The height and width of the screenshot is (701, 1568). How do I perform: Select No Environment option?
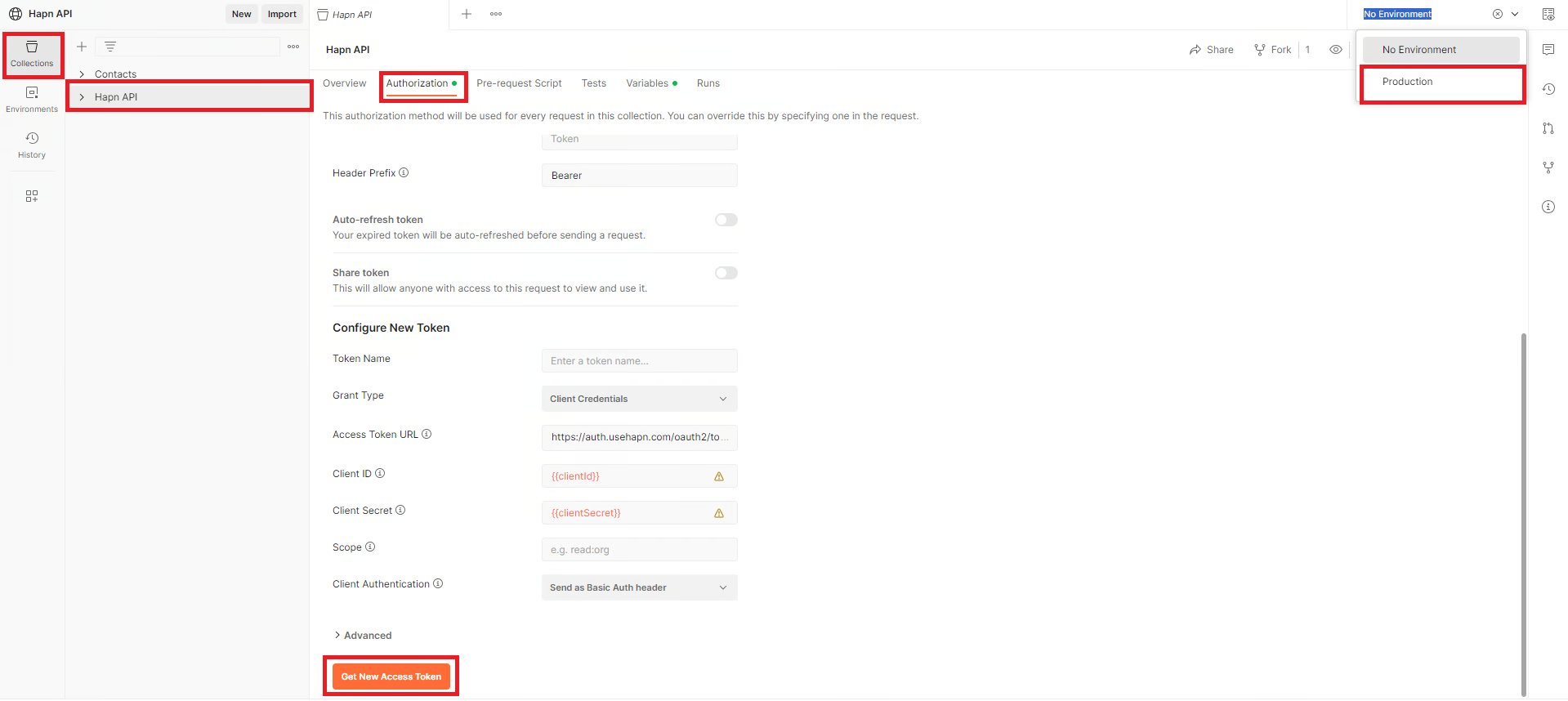pos(1442,50)
